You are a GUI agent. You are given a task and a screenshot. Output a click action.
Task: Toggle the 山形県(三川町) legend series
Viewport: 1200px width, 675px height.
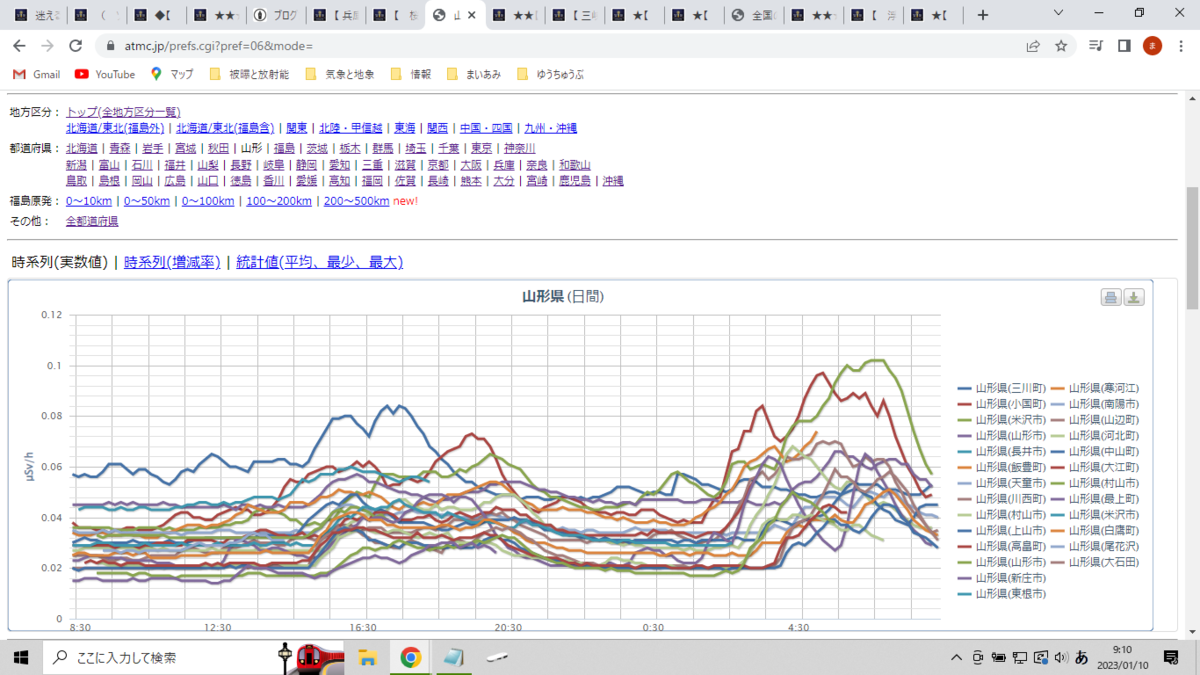(1001, 388)
